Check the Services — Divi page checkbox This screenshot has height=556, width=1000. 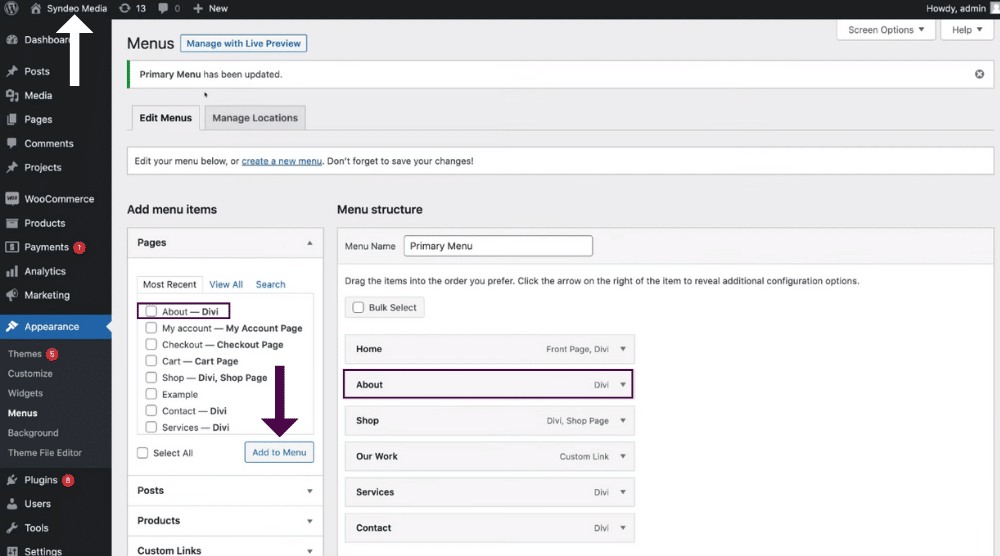click(x=151, y=427)
